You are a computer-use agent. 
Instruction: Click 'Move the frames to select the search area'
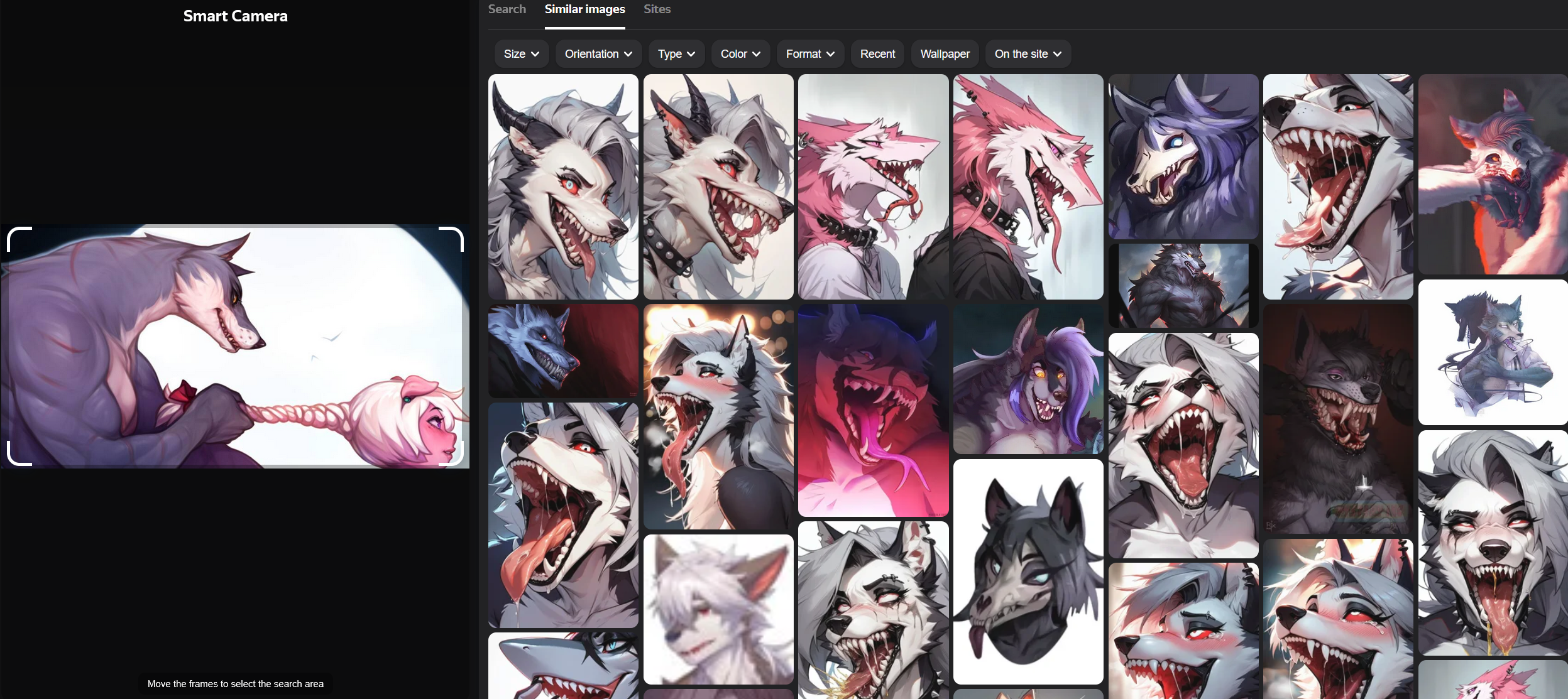click(235, 684)
